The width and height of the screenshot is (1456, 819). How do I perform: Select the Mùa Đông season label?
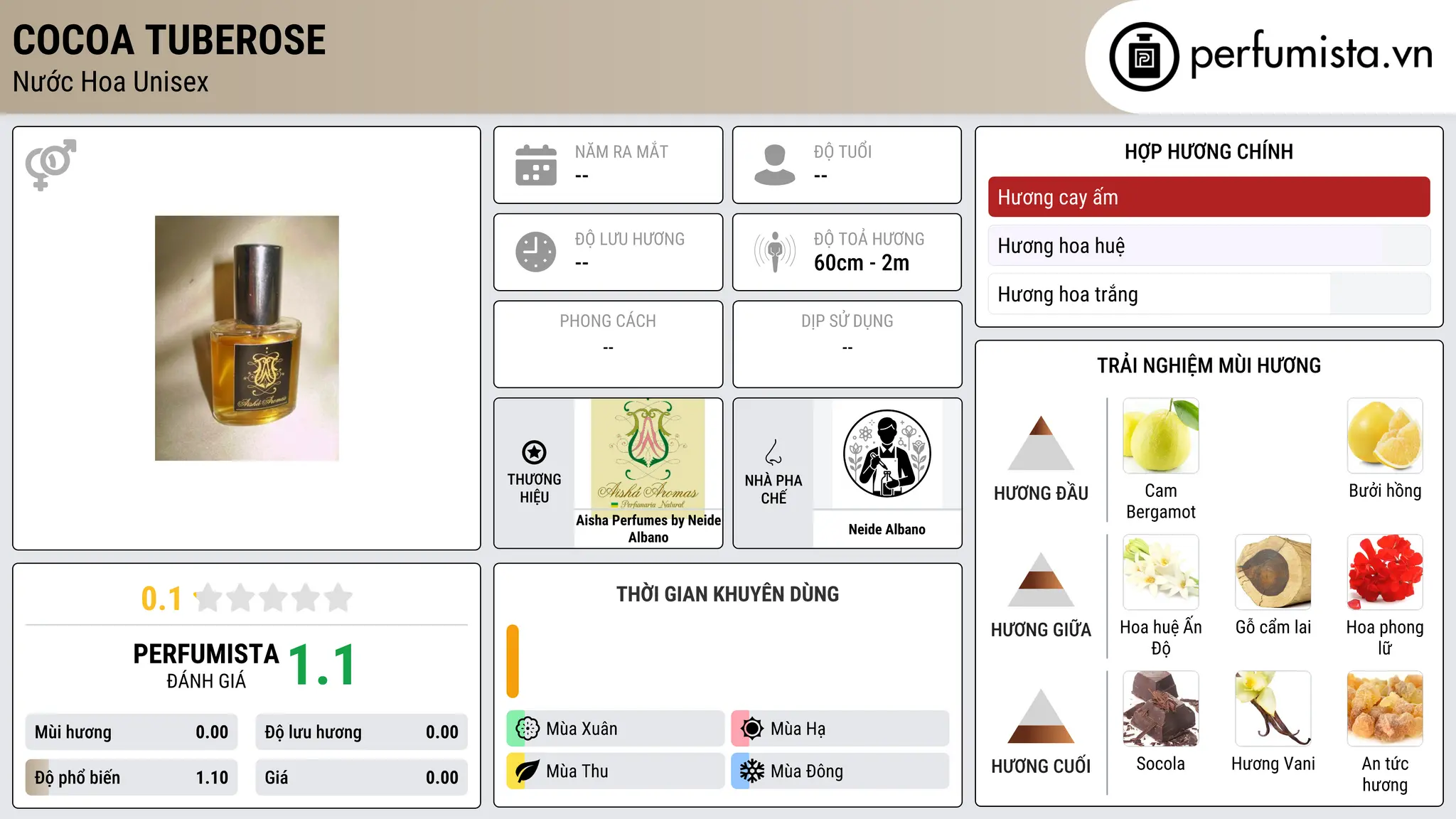[x=807, y=771]
